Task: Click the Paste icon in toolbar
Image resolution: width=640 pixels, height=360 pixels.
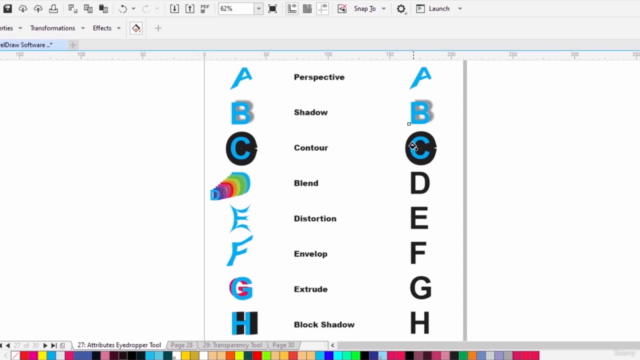Action: [103, 9]
